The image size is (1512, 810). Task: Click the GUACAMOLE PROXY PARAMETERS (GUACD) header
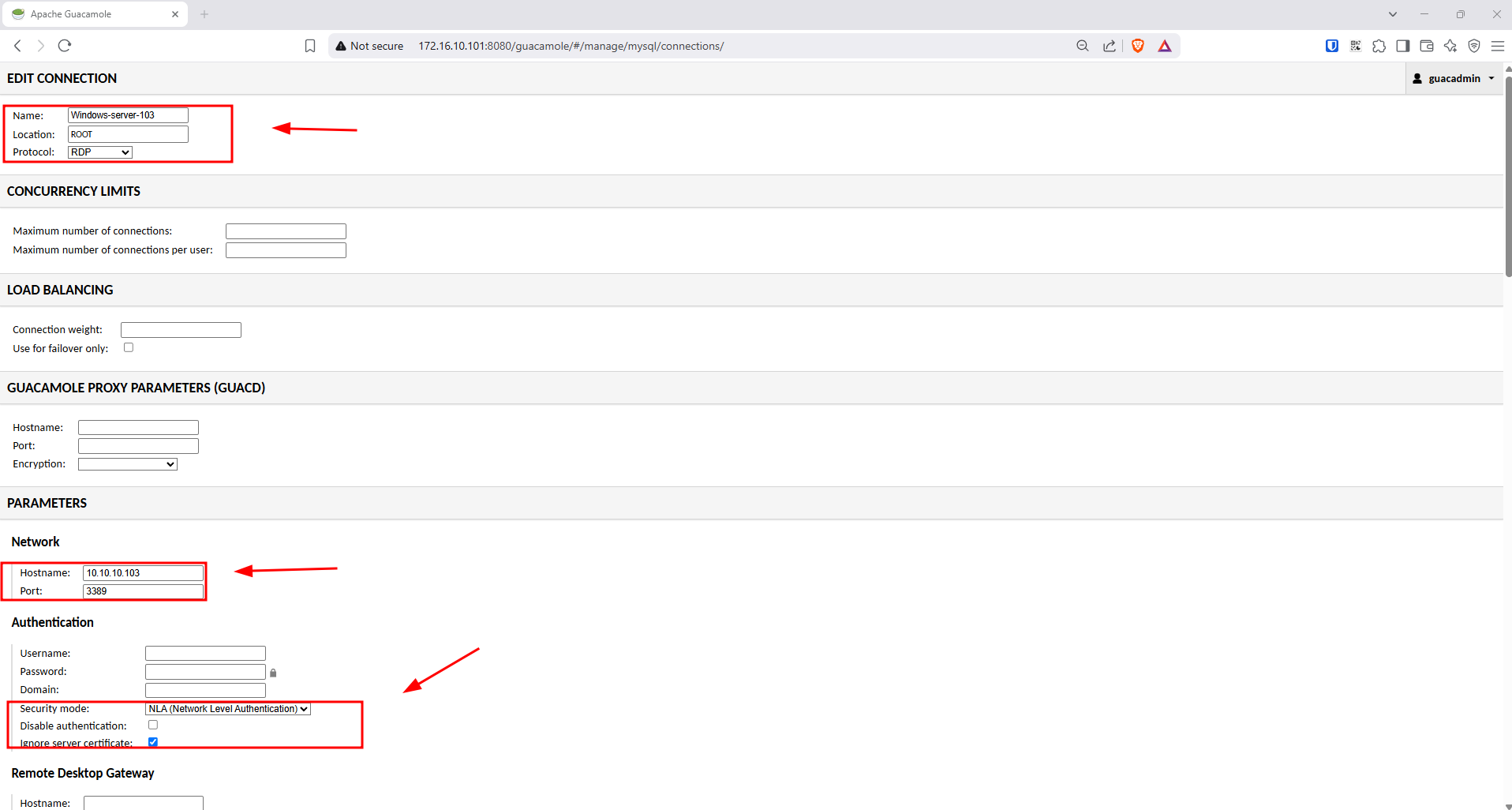136,388
